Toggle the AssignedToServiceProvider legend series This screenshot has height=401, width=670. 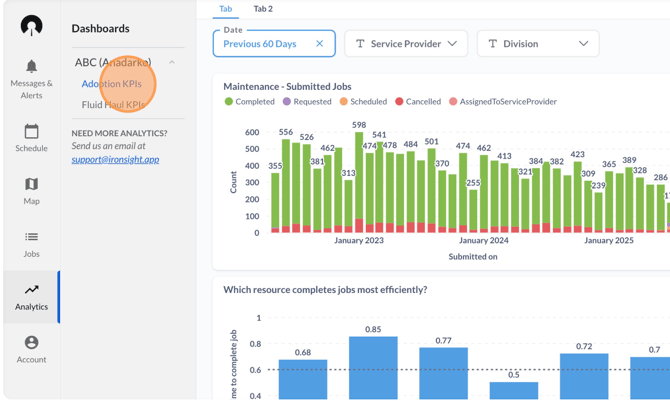click(x=503, y=101)
